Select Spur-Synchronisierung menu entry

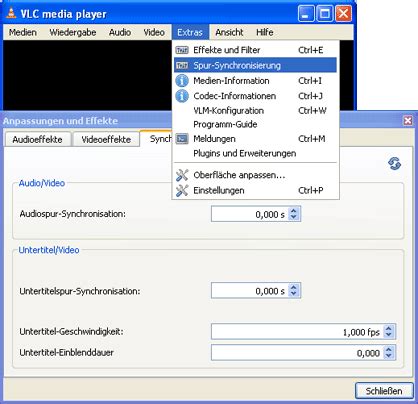pos(255,65)
